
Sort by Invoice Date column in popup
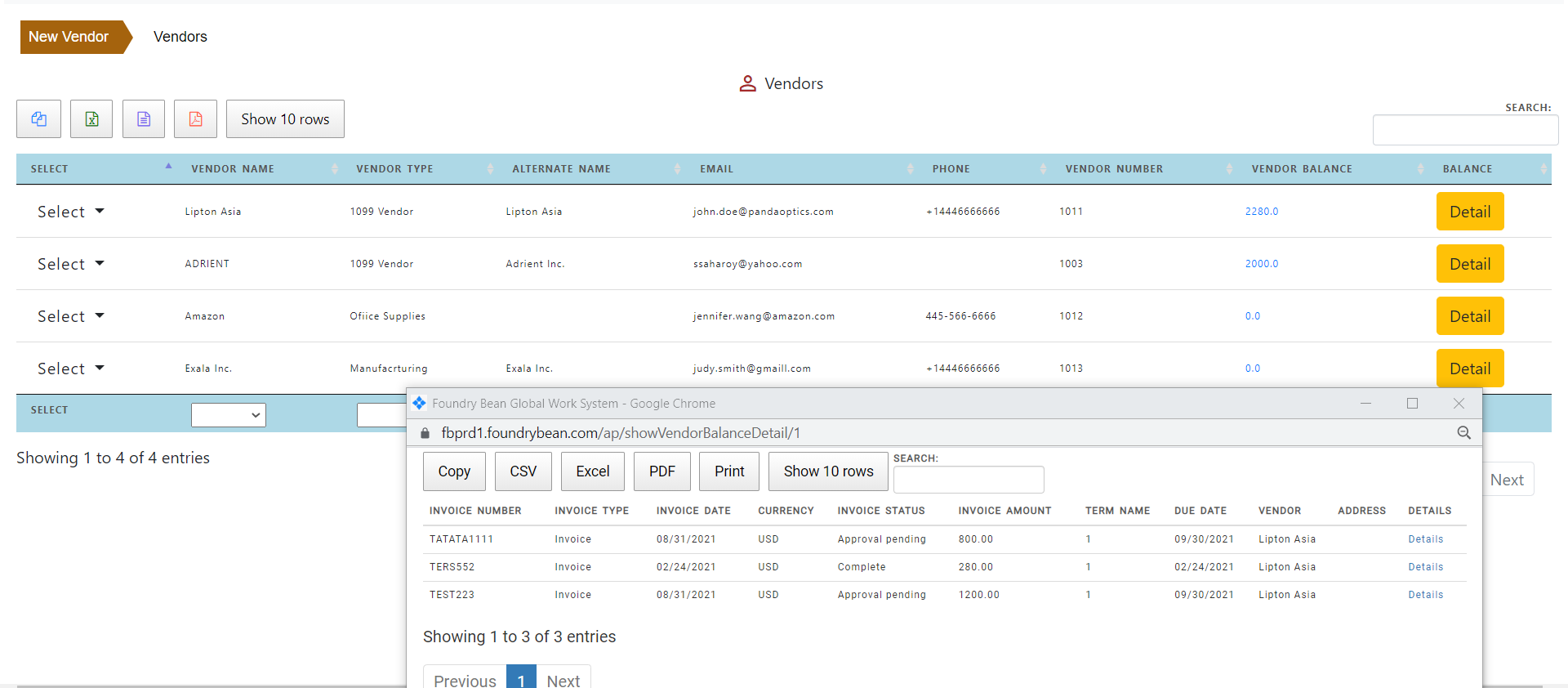693,511
